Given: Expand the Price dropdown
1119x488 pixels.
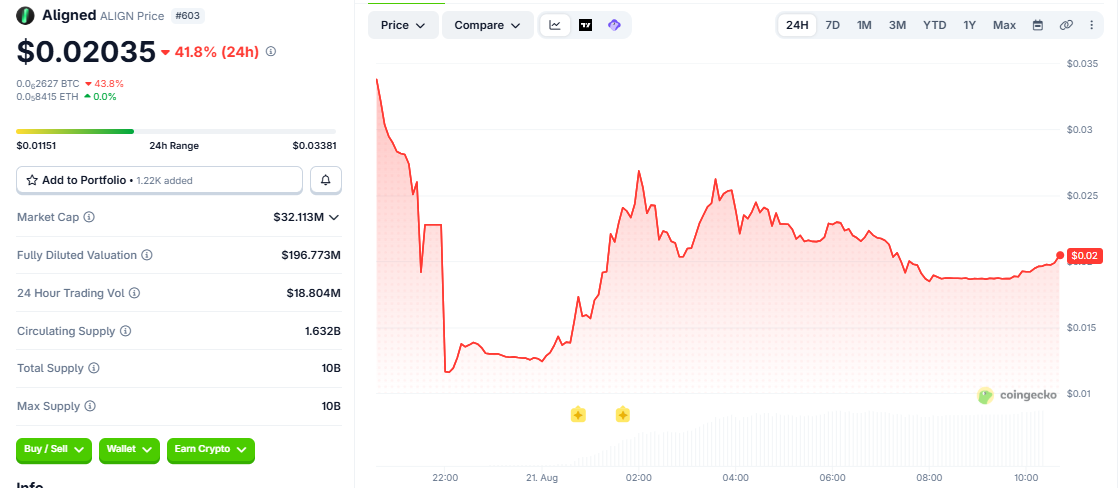Looking at the screenshot, I should click(403, 25).
